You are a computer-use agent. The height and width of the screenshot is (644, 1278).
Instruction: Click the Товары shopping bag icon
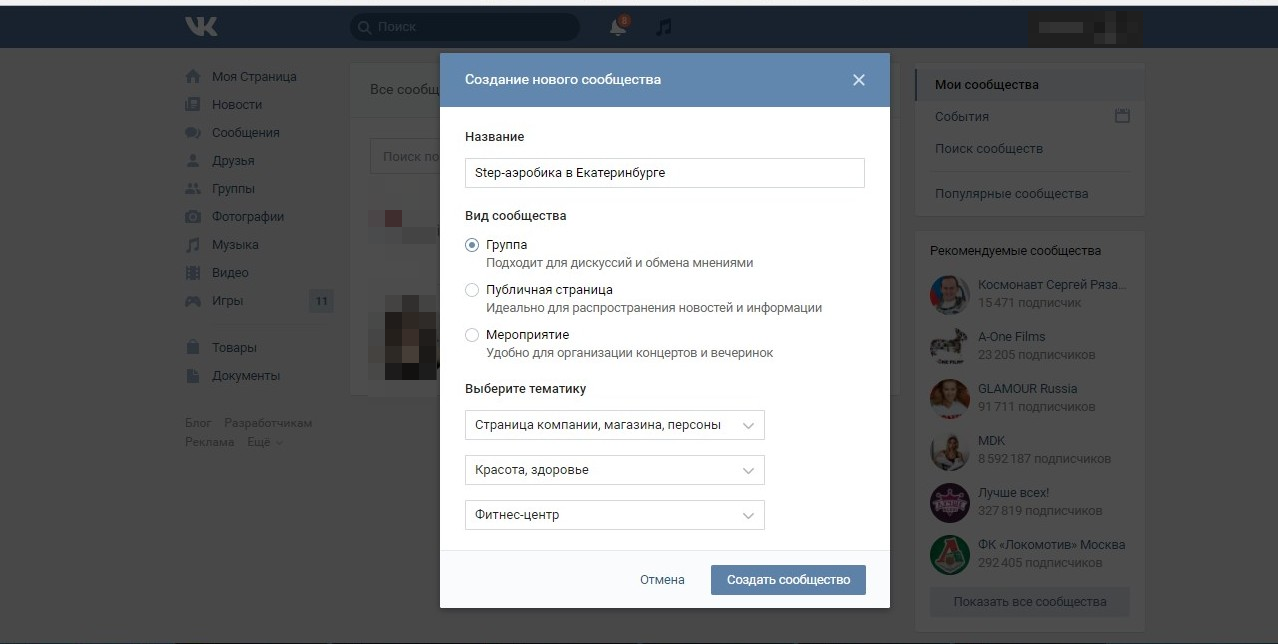pos(193,348)
